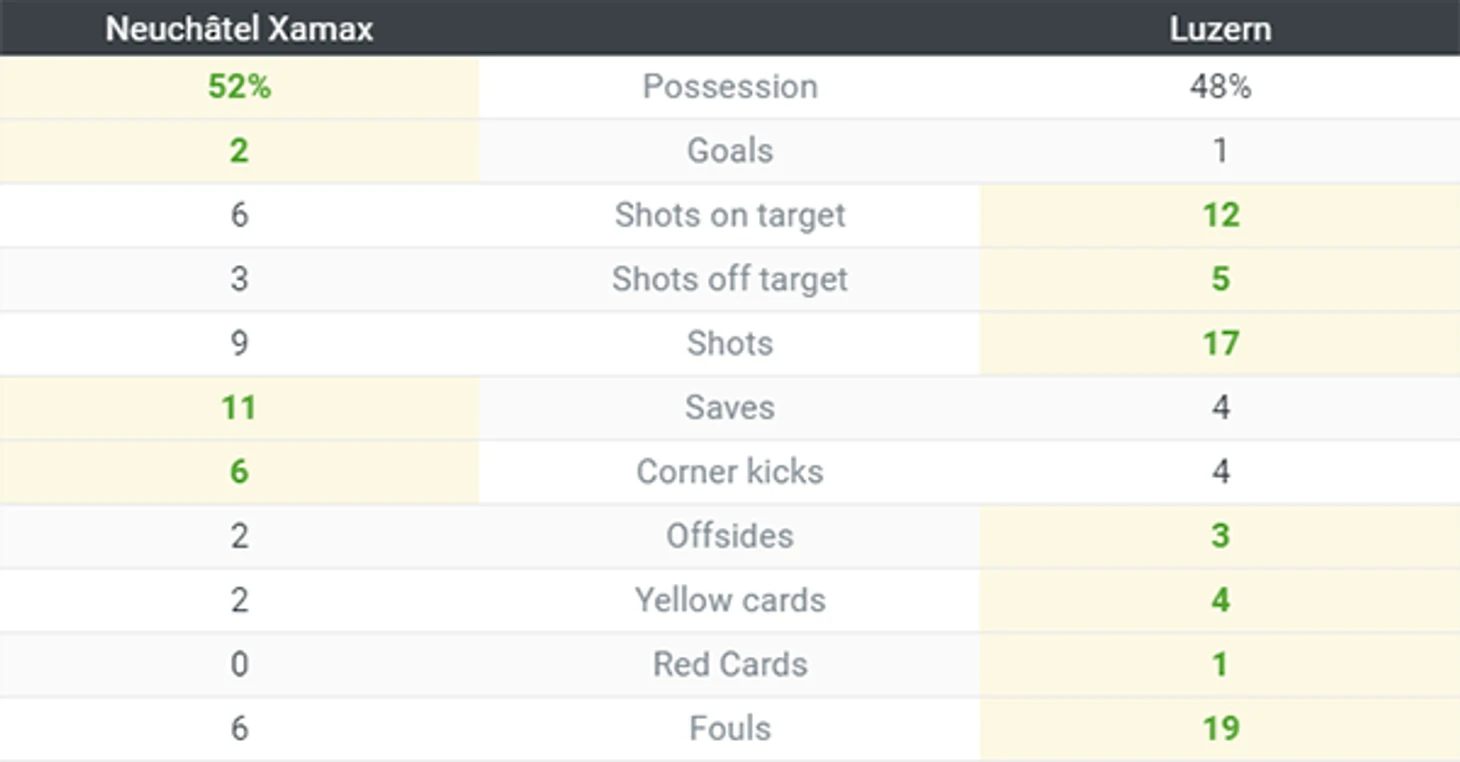
Task: Click Luzern's 19 fouls value
Action: point(1220,728)
